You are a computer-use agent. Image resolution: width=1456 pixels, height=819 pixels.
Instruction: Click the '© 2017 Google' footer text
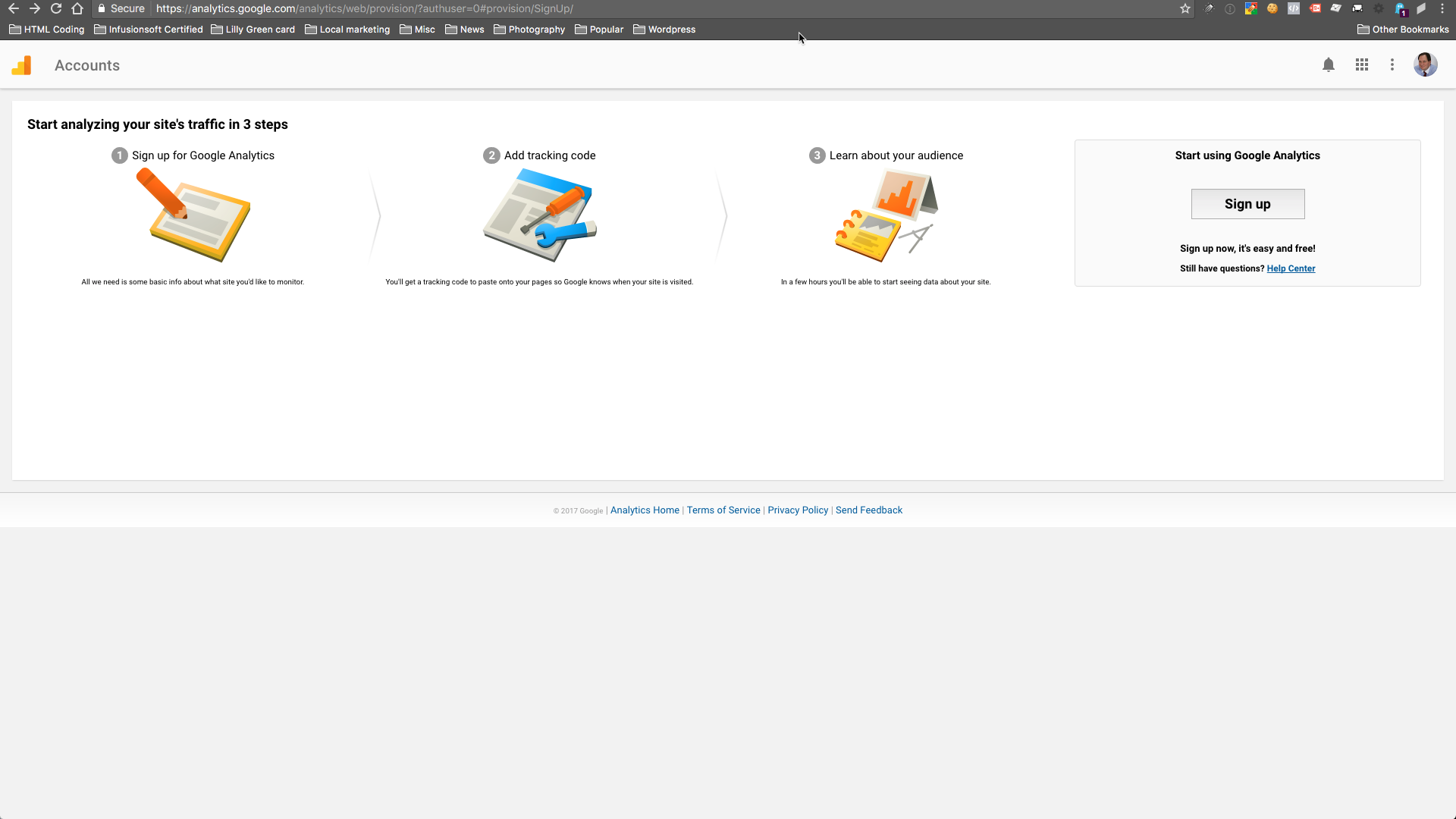578,511
